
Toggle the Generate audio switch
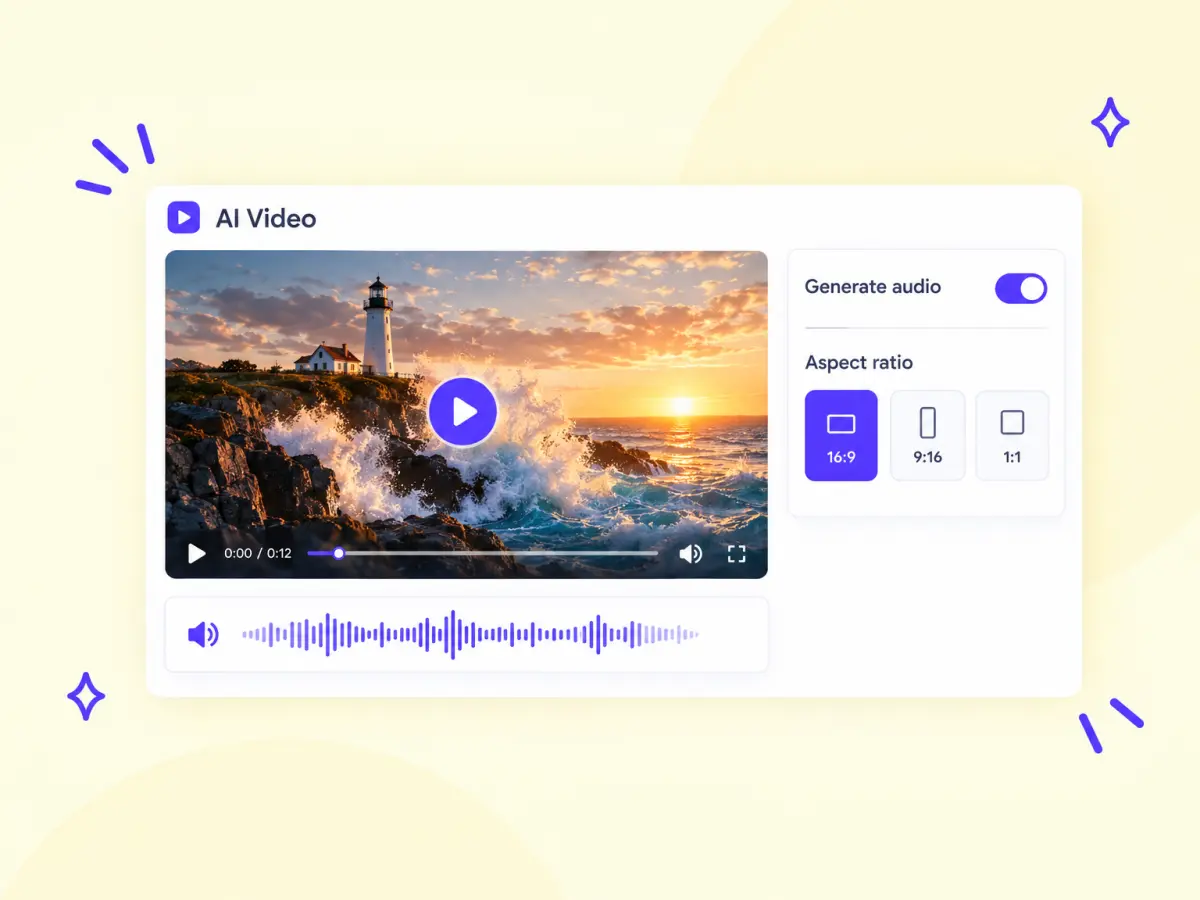[x=1021, y=289]
